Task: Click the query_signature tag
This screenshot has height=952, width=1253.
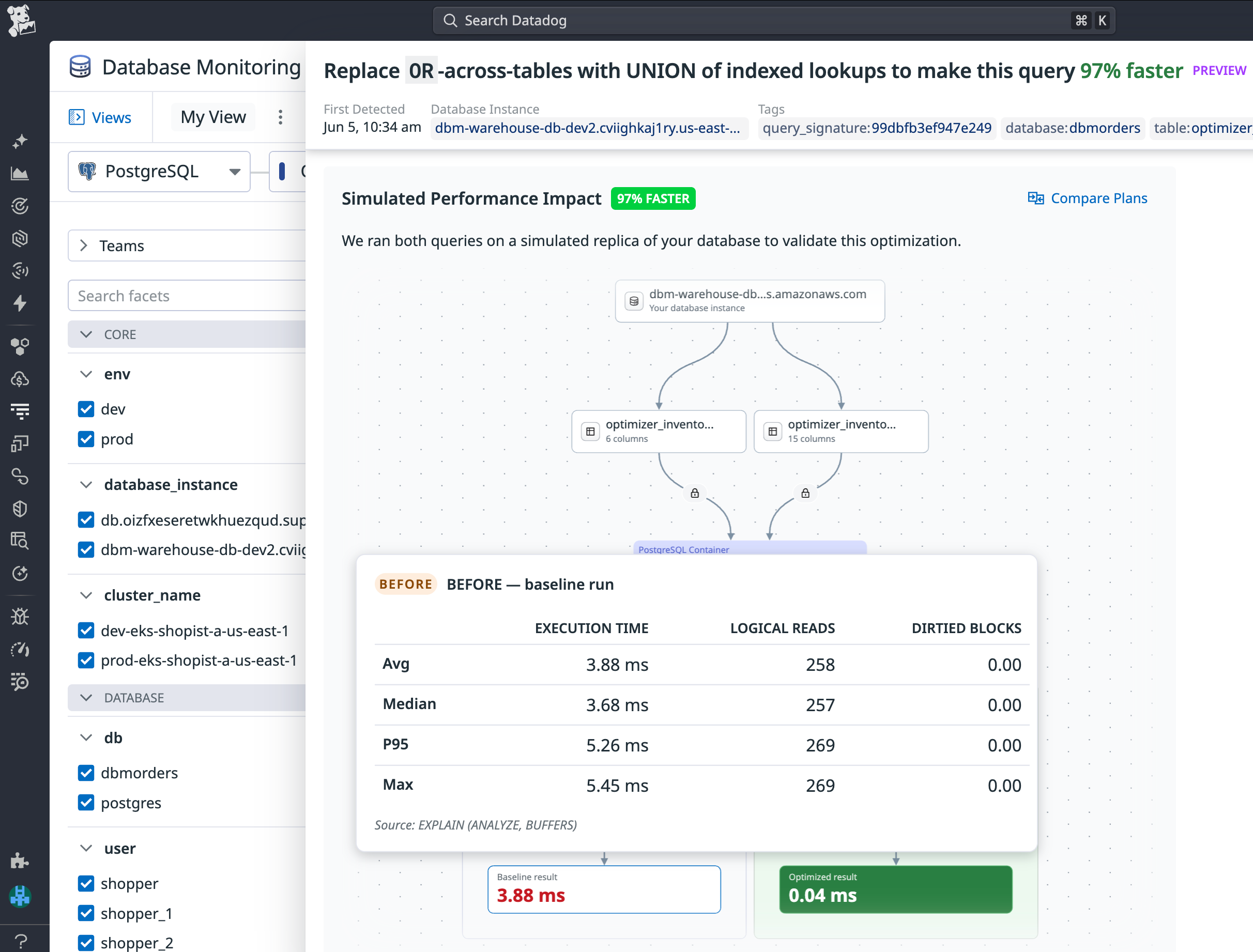Action: 877,128
